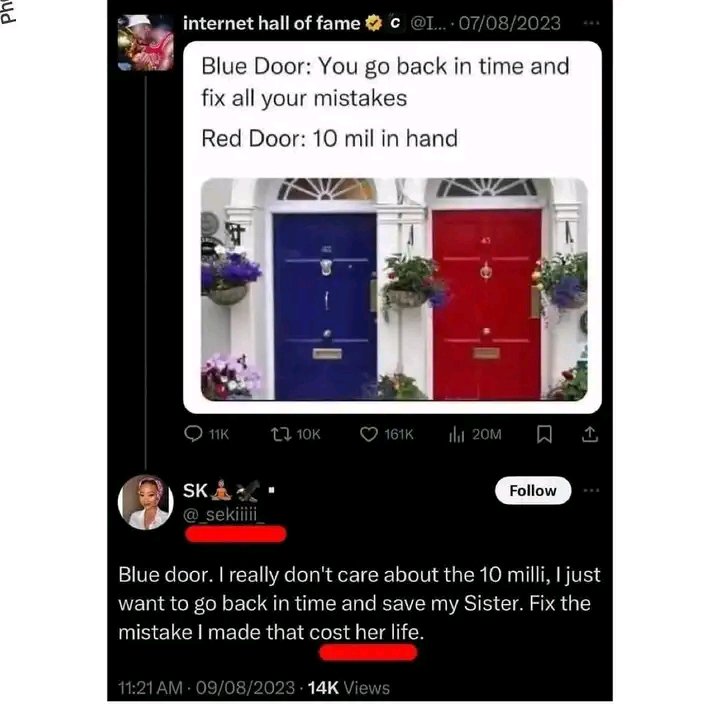Open the @_sekiiiii_ handle link
This screenshot has height=720, width=720.
click(224, 514)
